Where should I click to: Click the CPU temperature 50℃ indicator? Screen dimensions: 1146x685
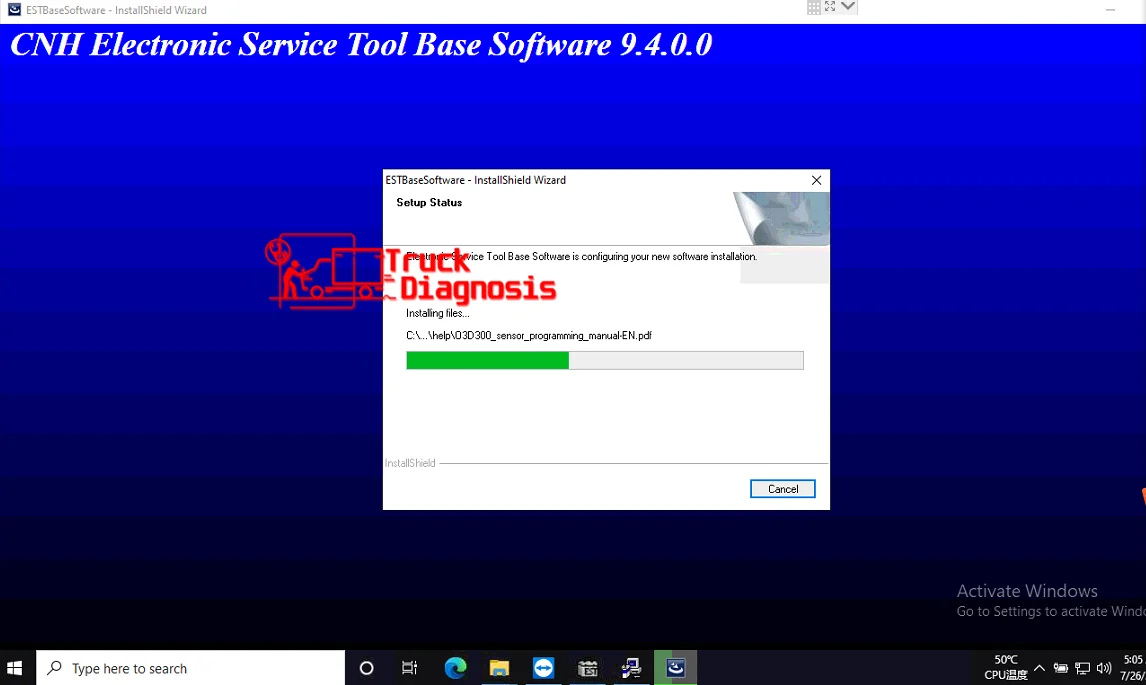[x=1006, y=667]
